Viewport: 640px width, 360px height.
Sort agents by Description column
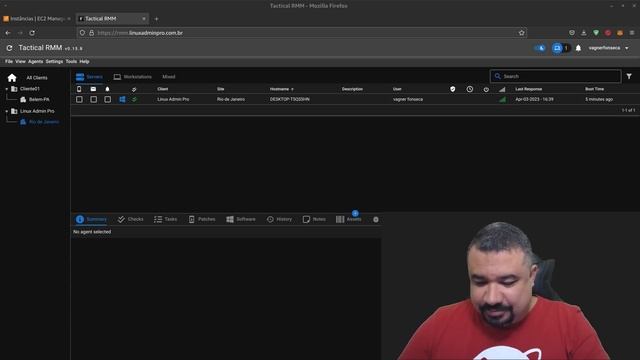click(x=352, y=89)
